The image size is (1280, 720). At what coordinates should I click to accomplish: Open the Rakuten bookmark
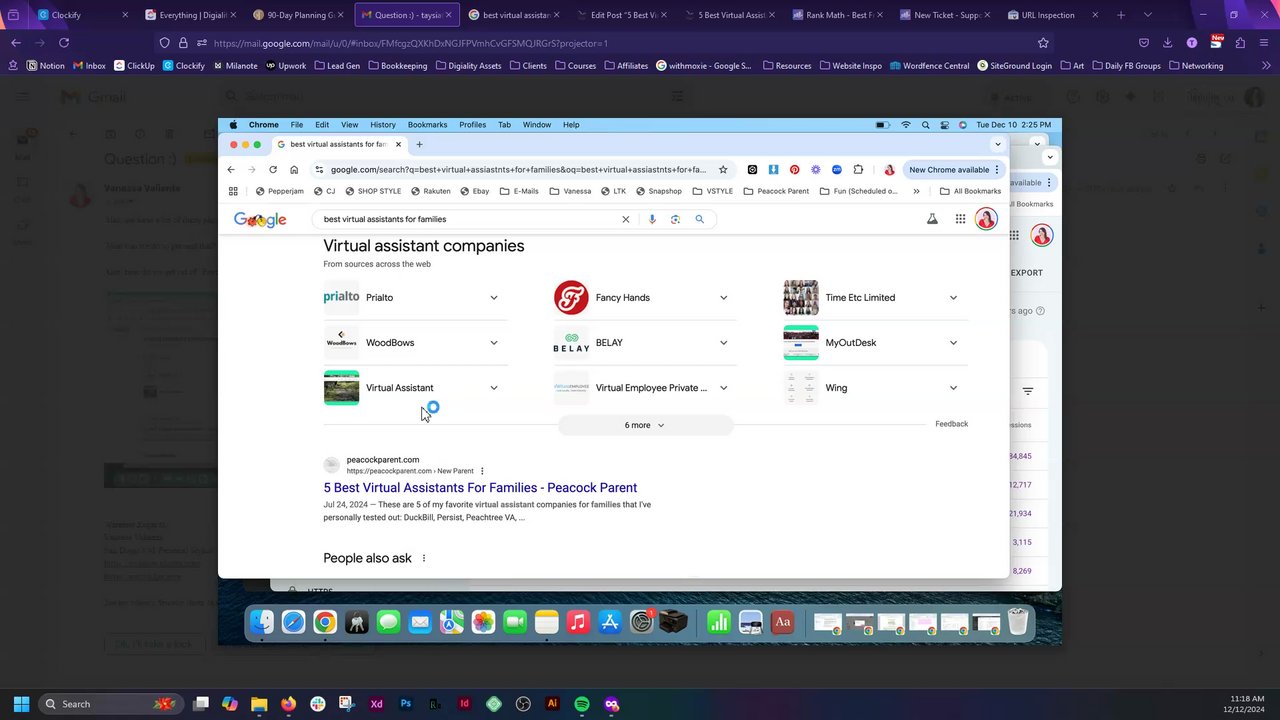[431, 191]
